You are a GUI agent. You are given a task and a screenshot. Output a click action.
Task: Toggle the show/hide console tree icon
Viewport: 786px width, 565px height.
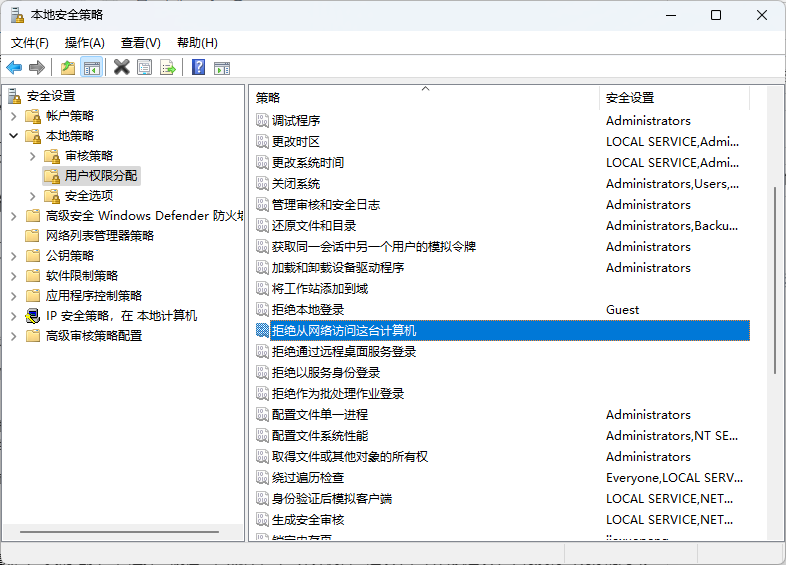(x=92, y=67)
